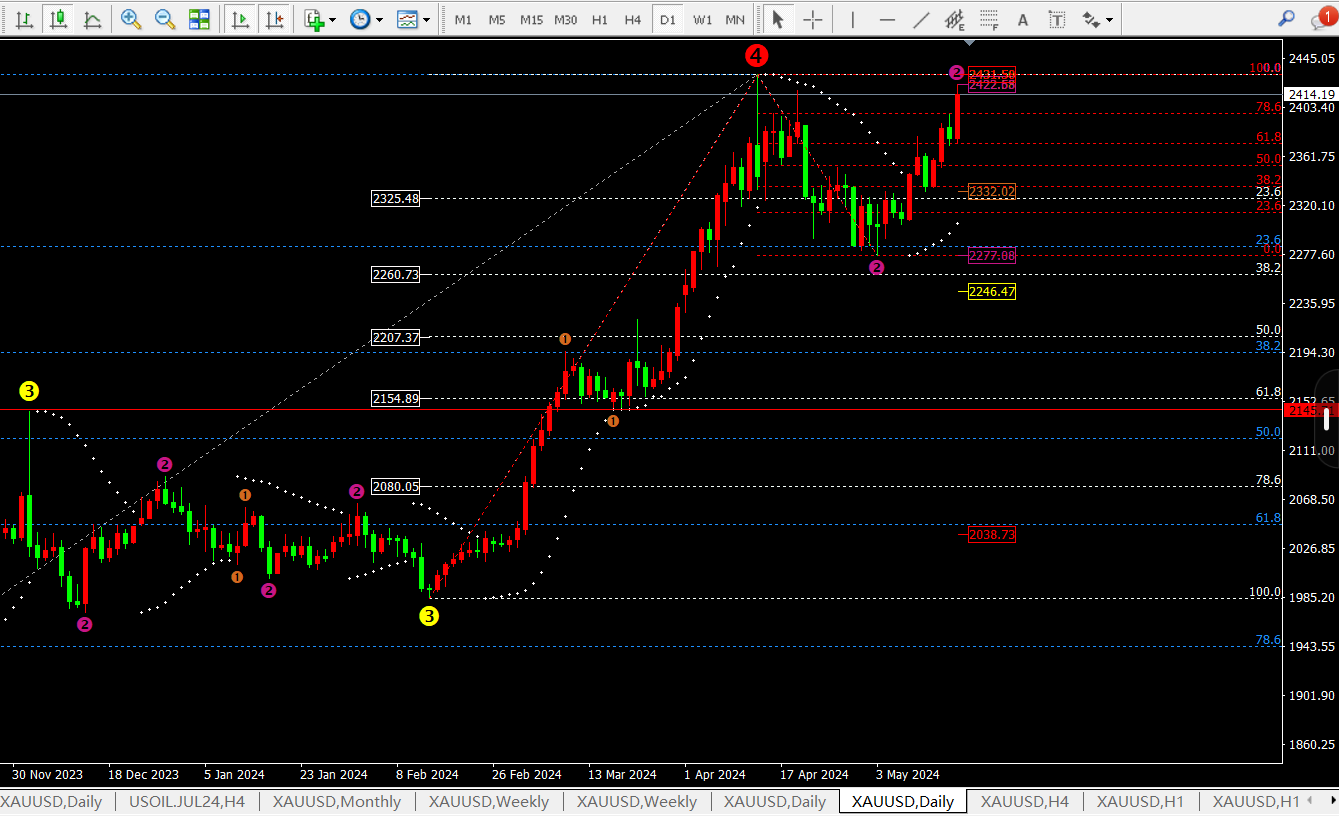
Task: Click the orange 2332.02 price label
Action: click(x=992, y=191)
